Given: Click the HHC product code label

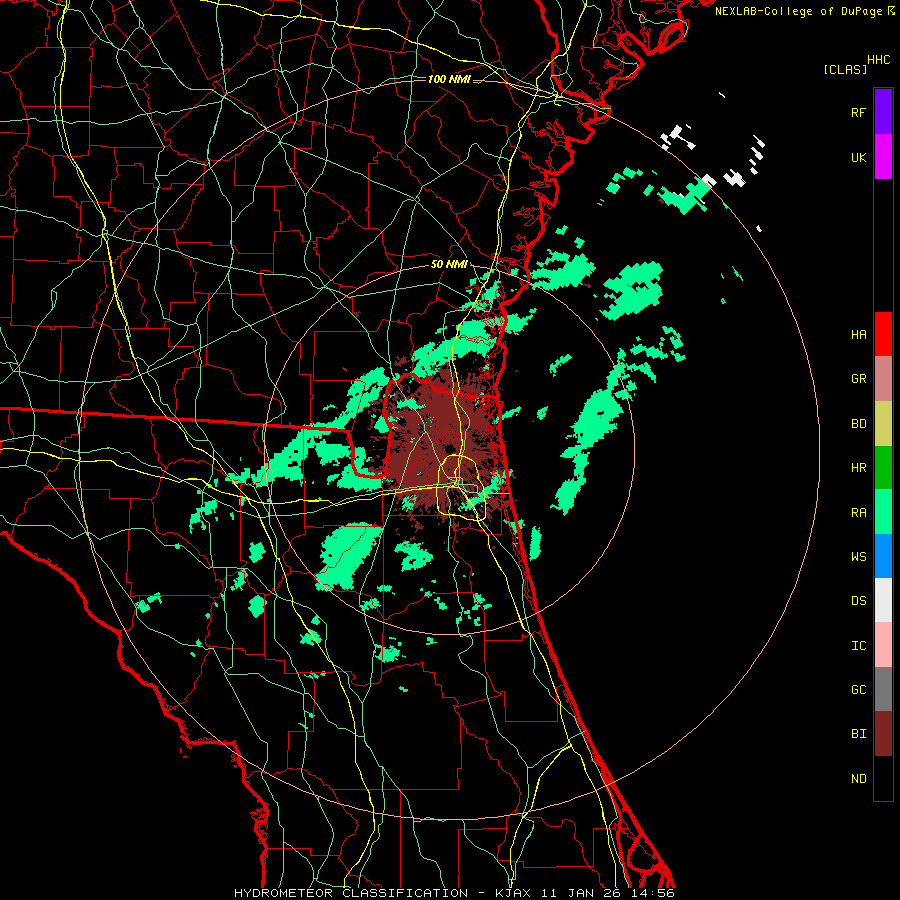Looking at the screenshot, I should pos(878,60).
